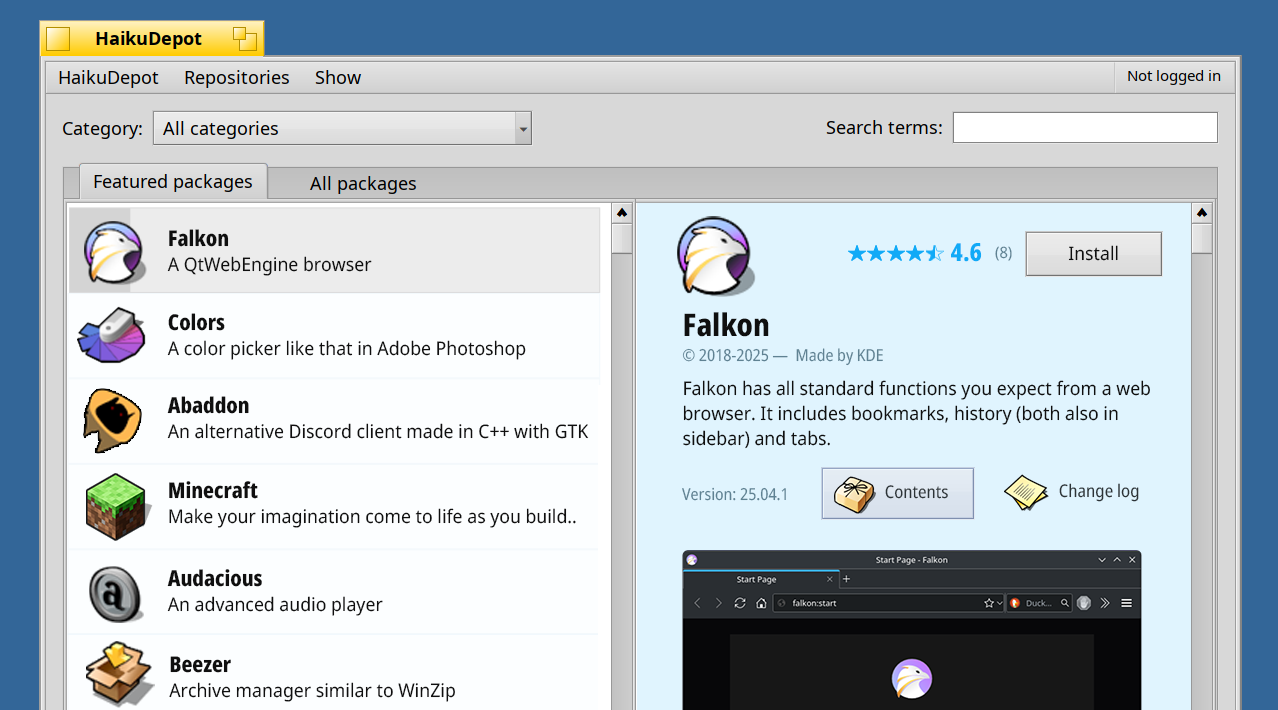Select the Minecraft package name

(213, 490)
